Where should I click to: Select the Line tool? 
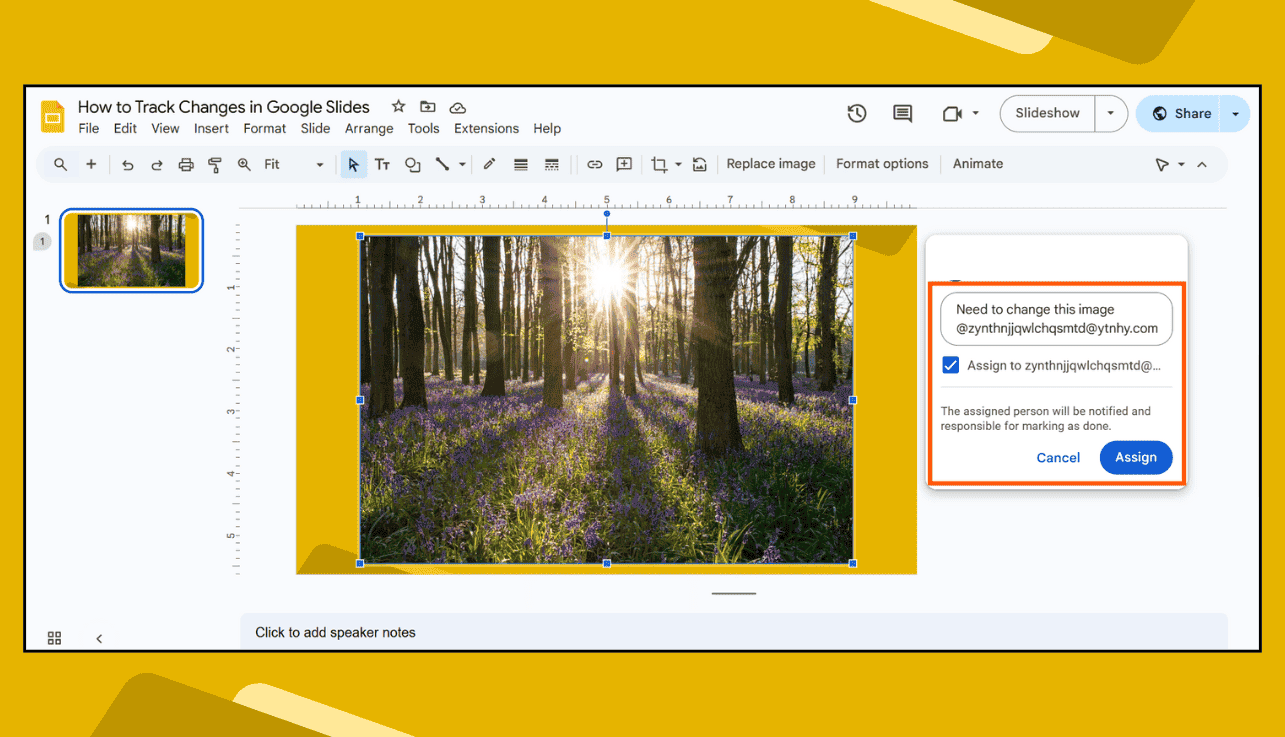coord(442,164)
